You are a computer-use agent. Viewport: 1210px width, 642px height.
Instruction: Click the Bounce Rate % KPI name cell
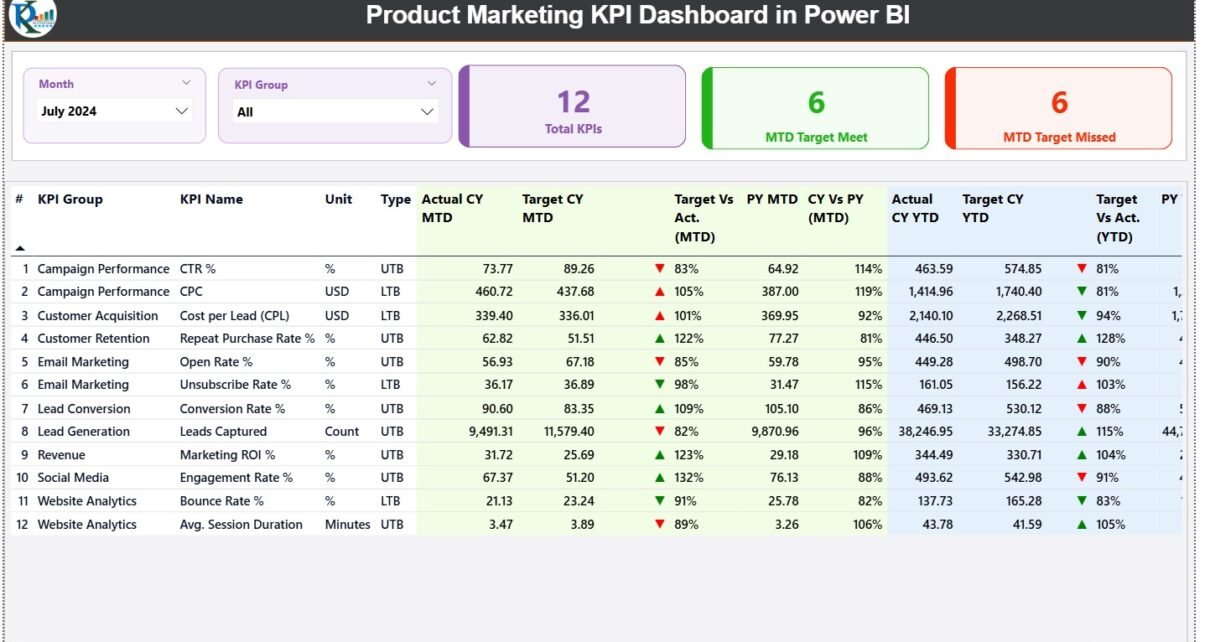tap(221, 501)
